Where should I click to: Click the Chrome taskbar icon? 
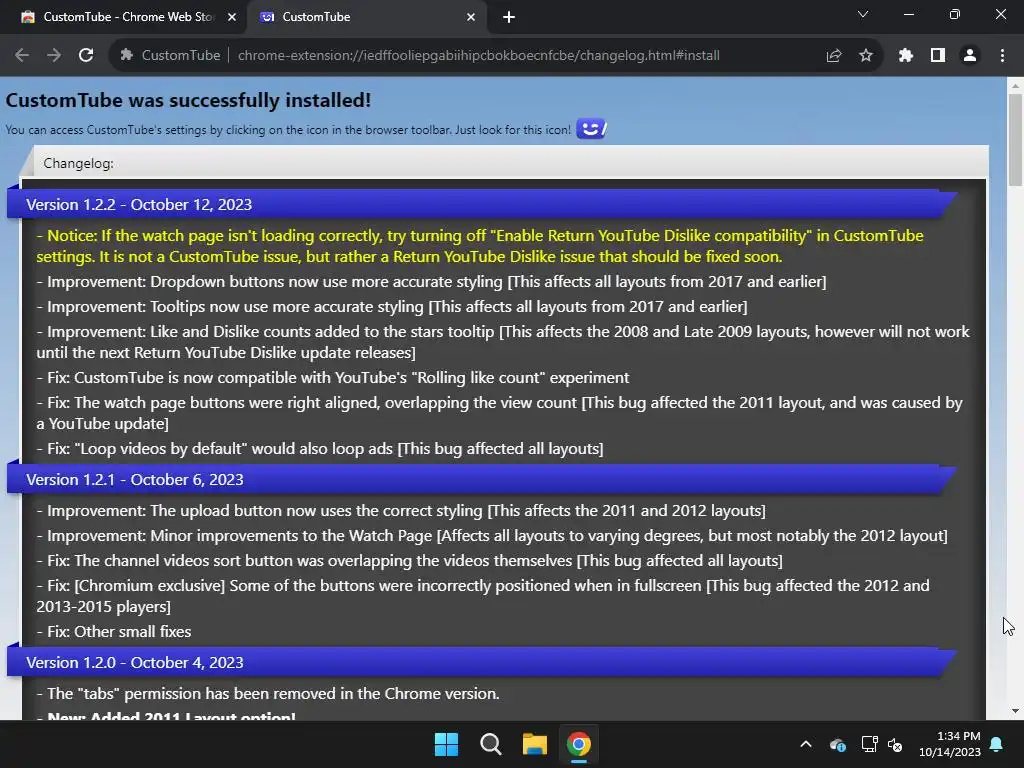tap(579, 744)
